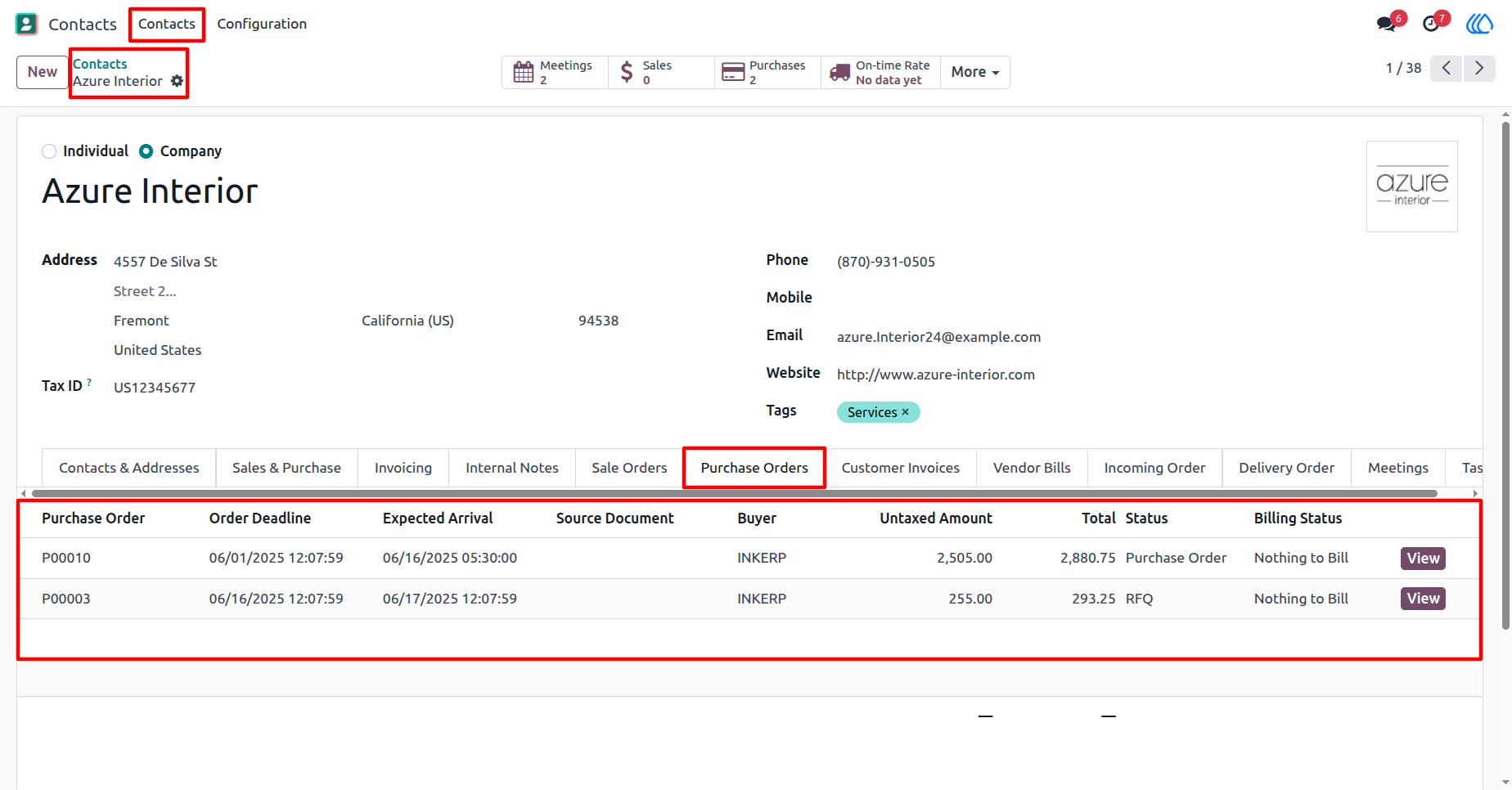Click View button for P00003
The width and height of the screenshot is (1512, 790).
[1423, 599]
